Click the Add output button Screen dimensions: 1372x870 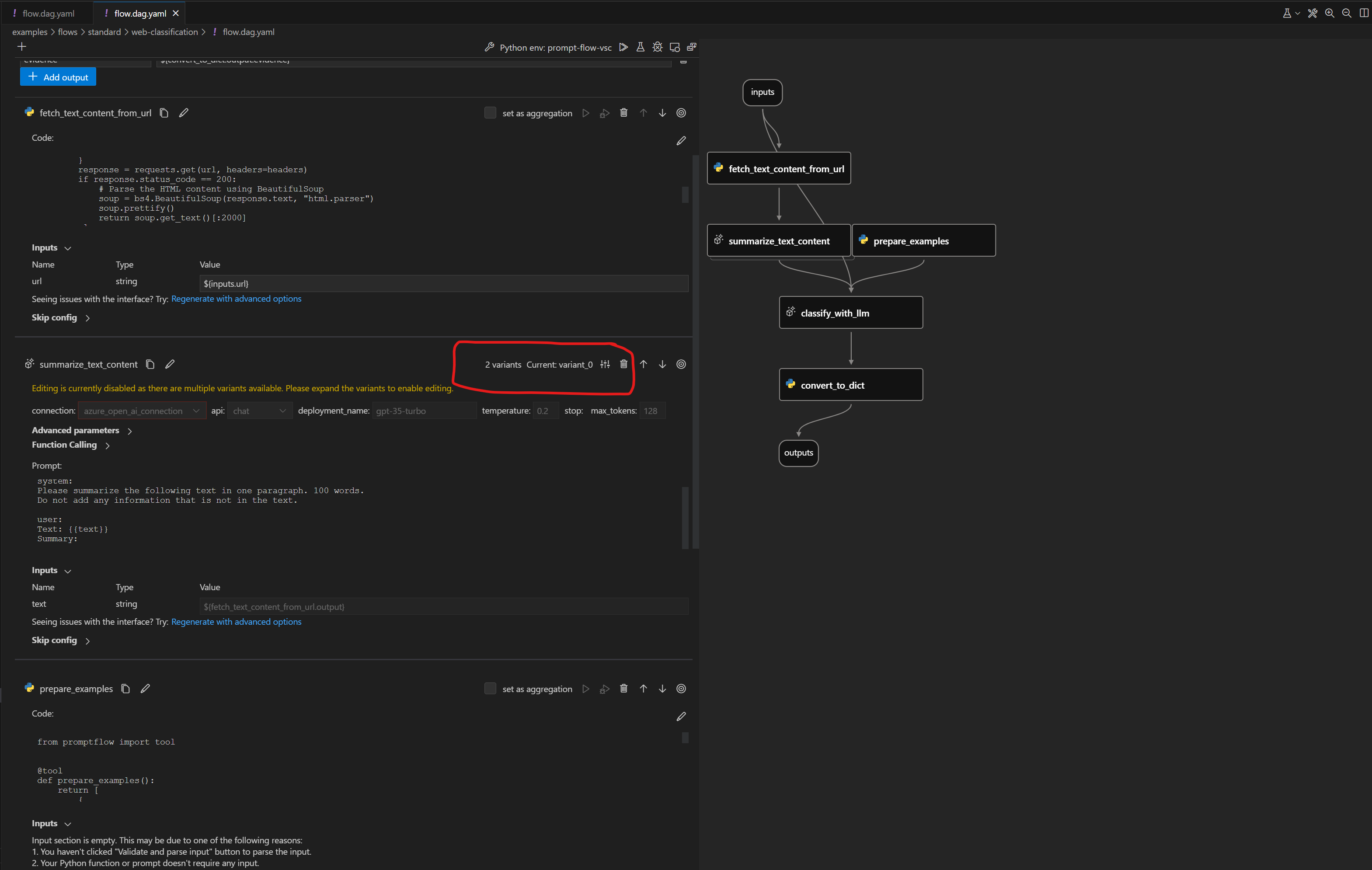[58, 77]
